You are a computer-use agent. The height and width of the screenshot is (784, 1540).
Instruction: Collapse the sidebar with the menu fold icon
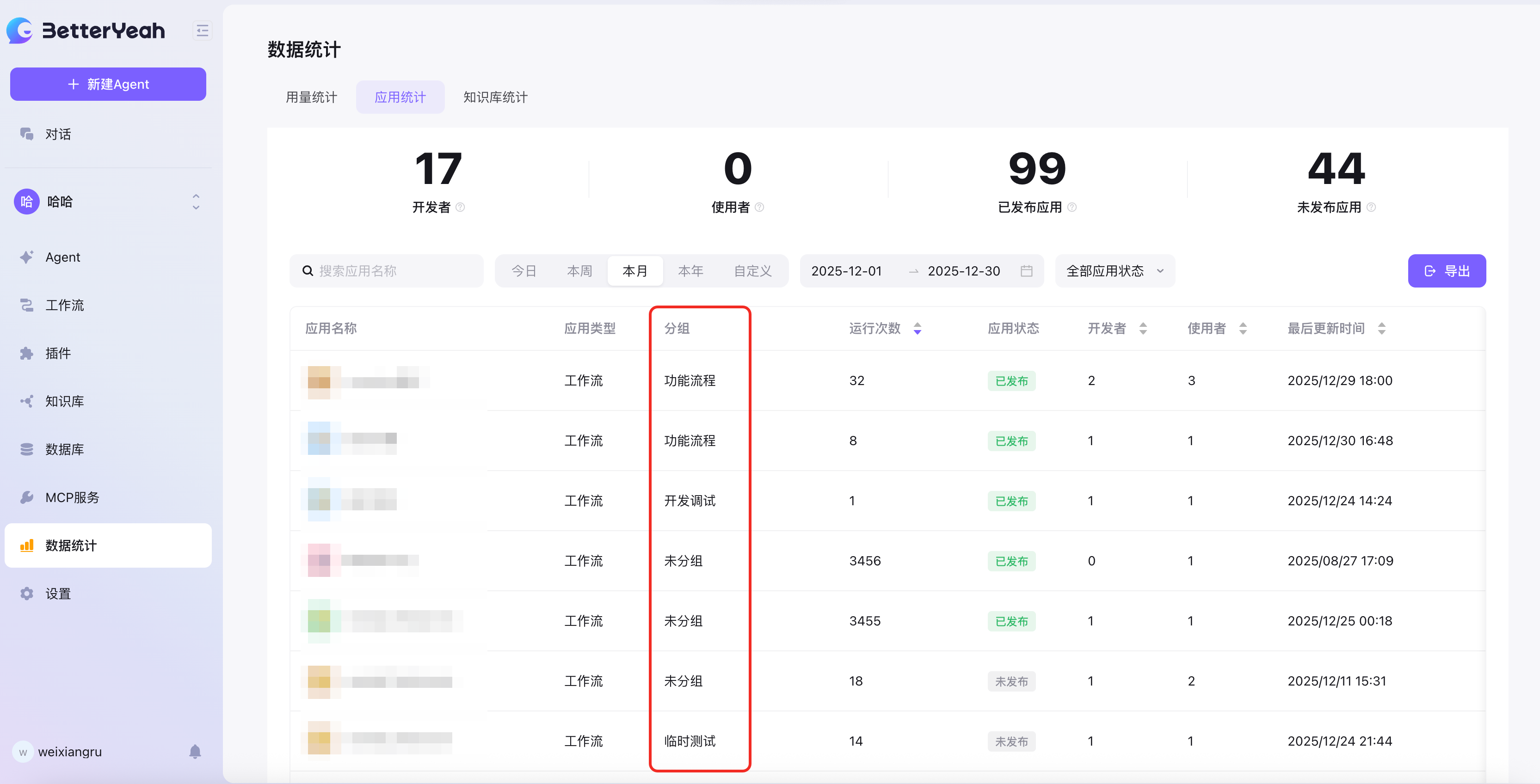click(202, 30)
